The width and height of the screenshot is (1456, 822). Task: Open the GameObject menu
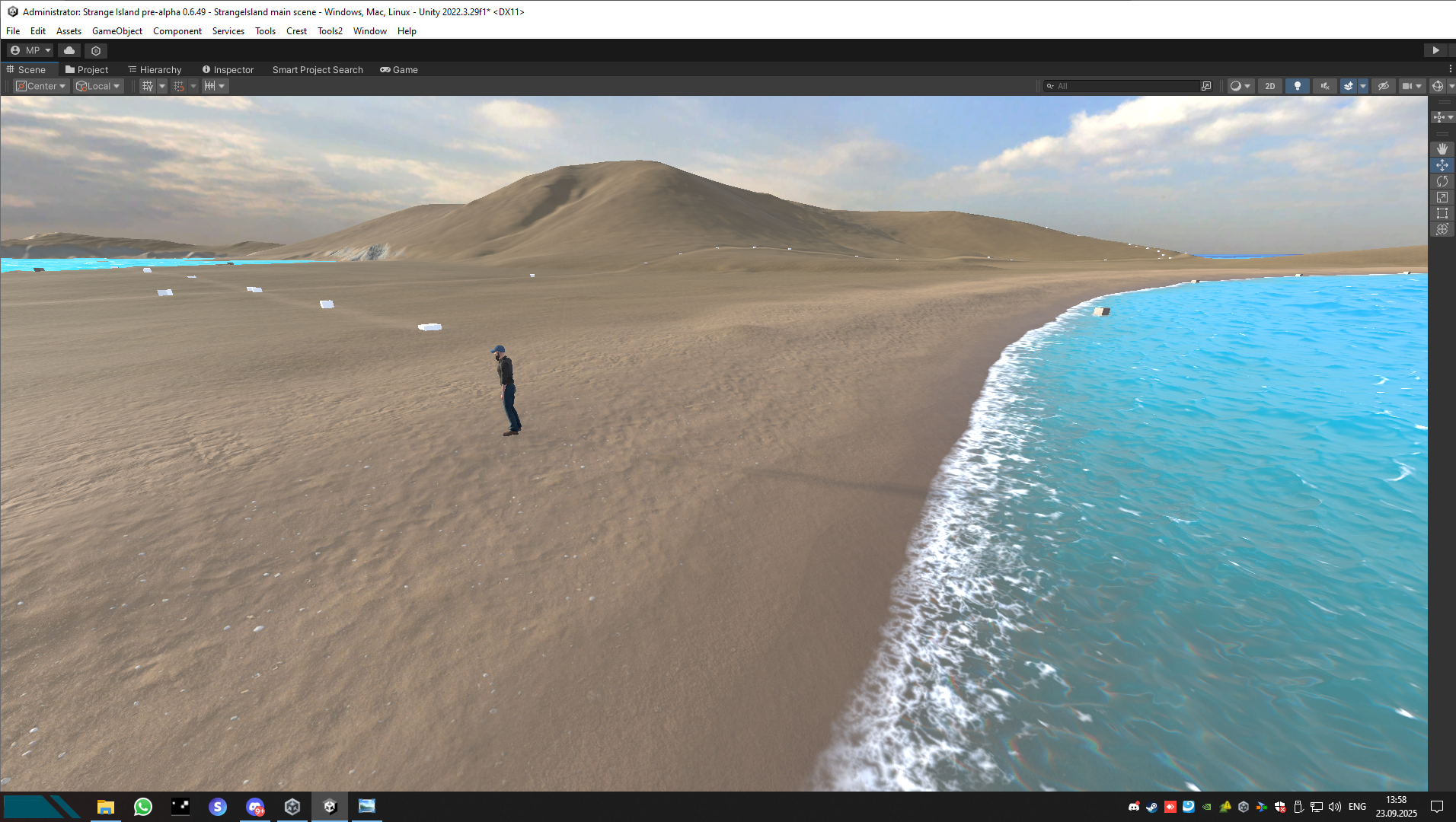click(117, 31)
